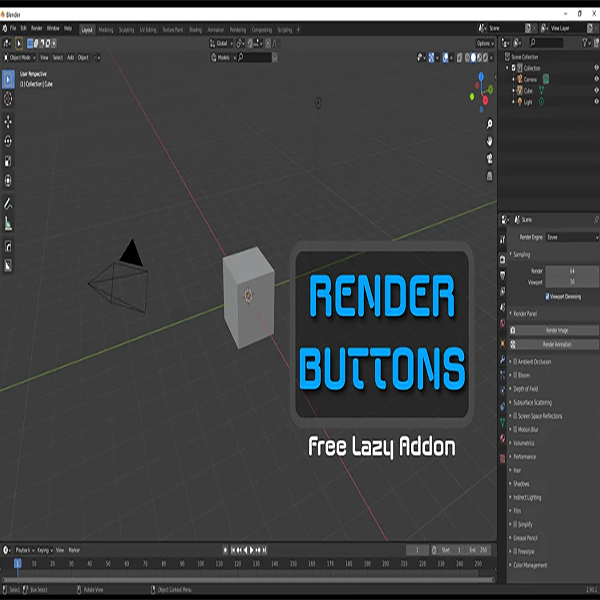Viewport: 600px width, 600px height.
Task: Click the Camera object icon in outliner
Action: [x=520, y=79]
